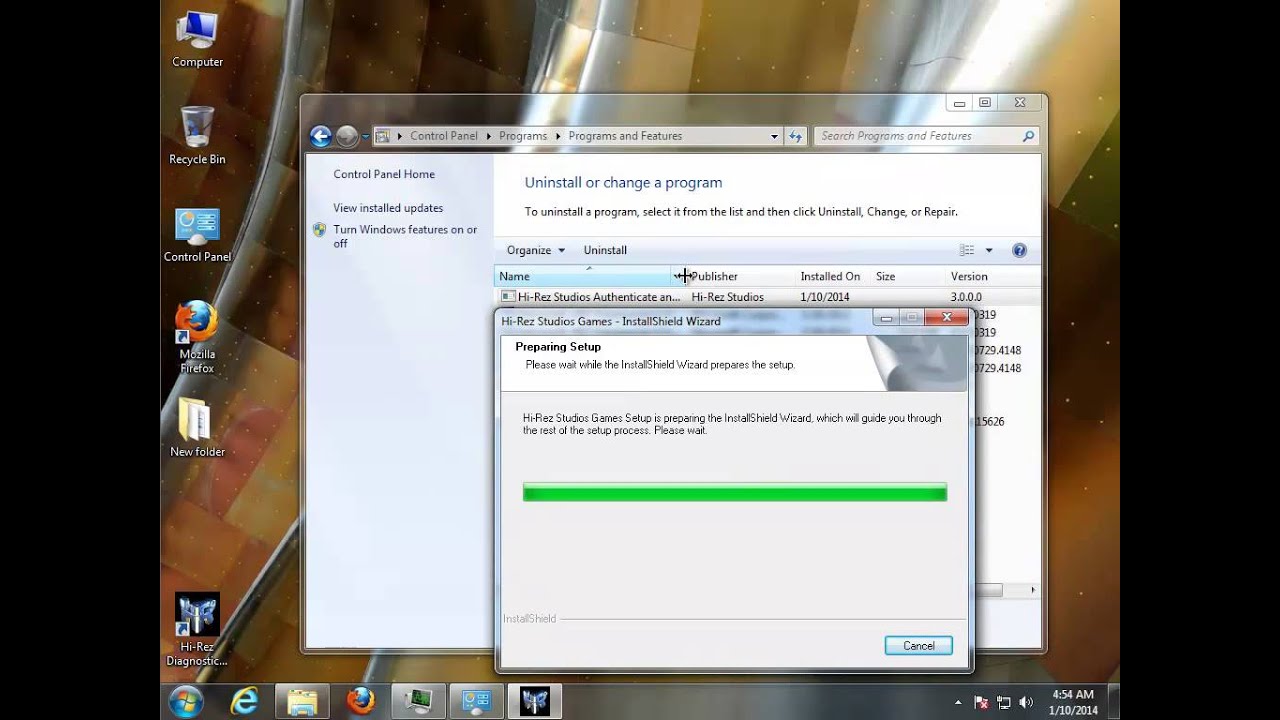Image resolution: width=1280 pixels, height=720 pixels.
Task: Switch to Hi-Rez installer taskbar button
Action: pyautogui.click(x=535, y=701)
